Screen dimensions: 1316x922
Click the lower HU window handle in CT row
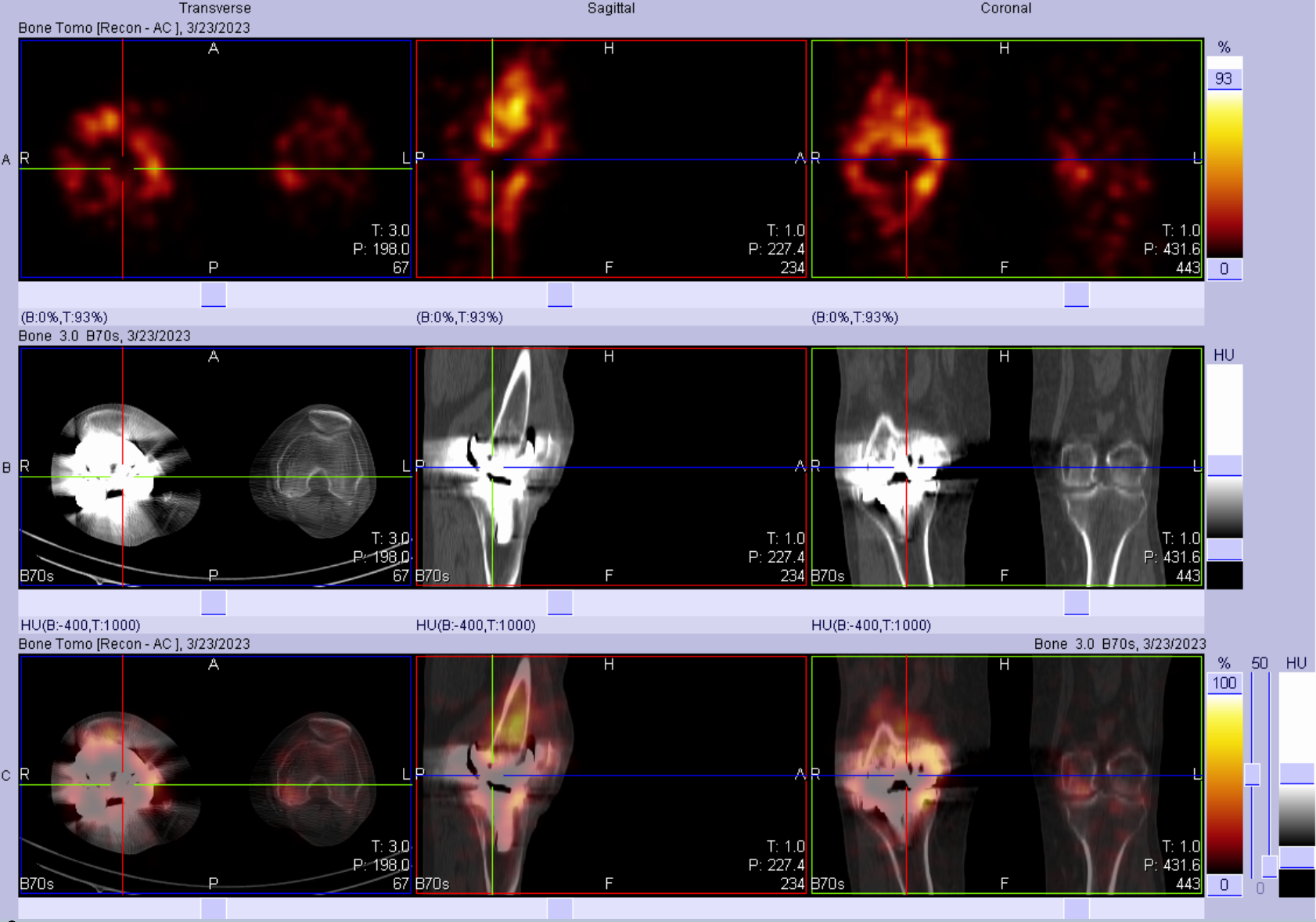pyautogui.click(x=1224, y=550)
